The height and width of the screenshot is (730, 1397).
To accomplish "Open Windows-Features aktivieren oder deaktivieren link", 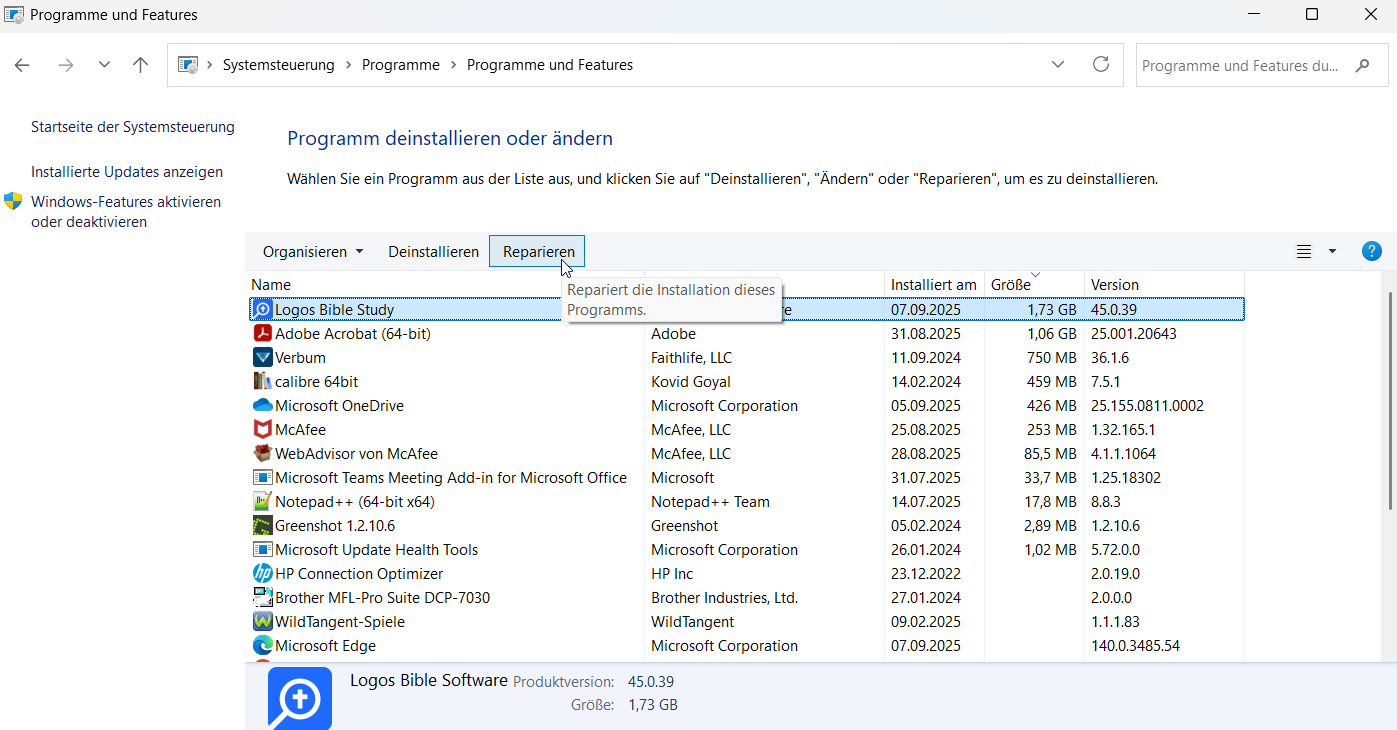I will [126, 212].
